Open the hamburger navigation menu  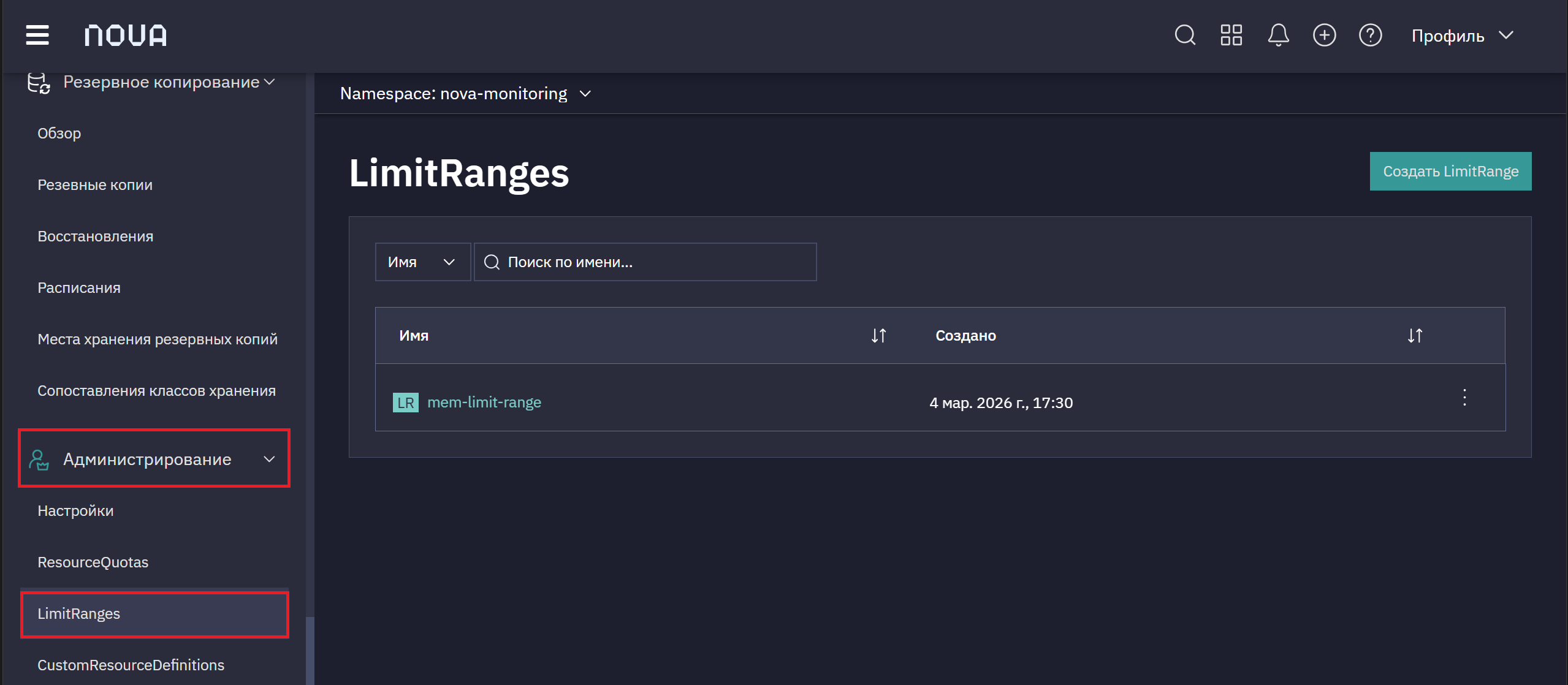(37, 35)
